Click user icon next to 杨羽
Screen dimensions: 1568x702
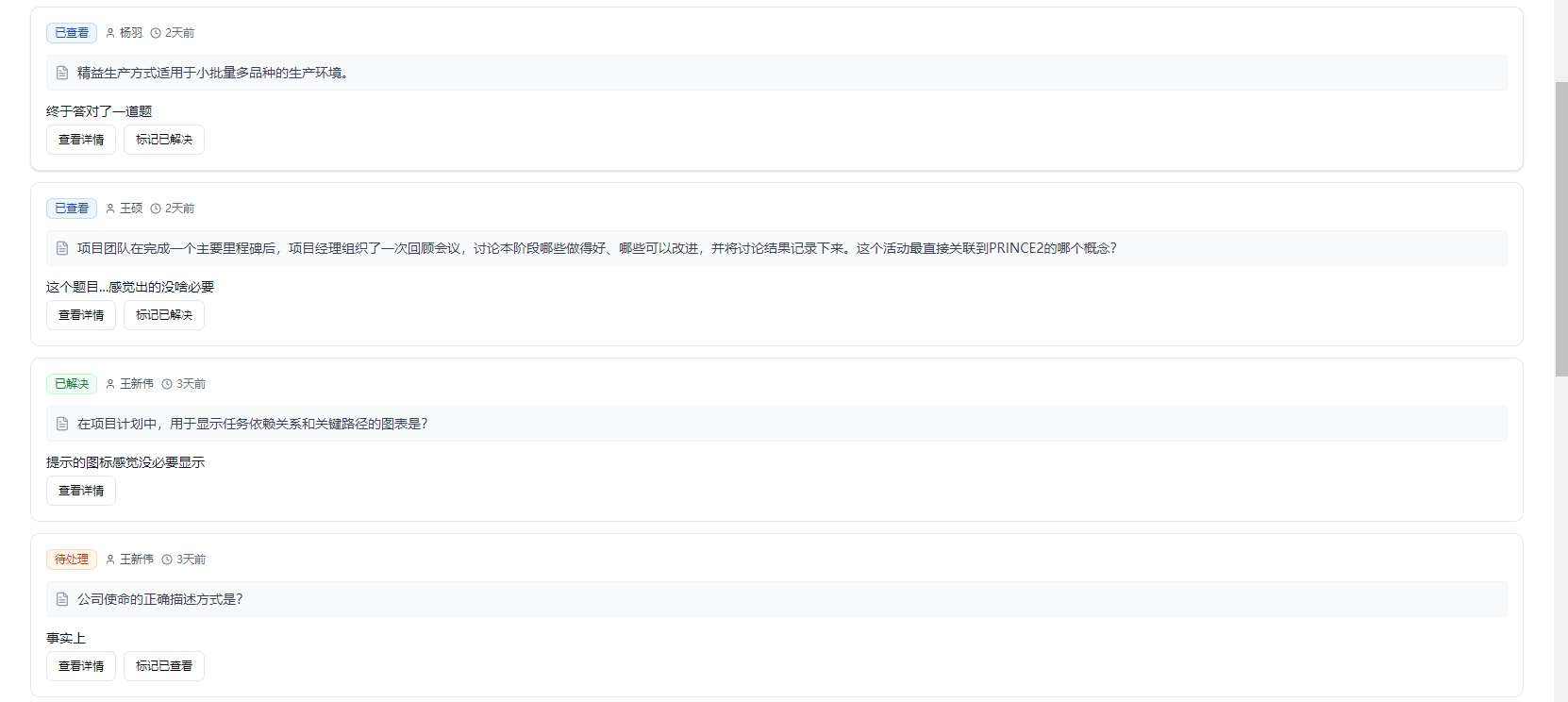click(110, 33)
